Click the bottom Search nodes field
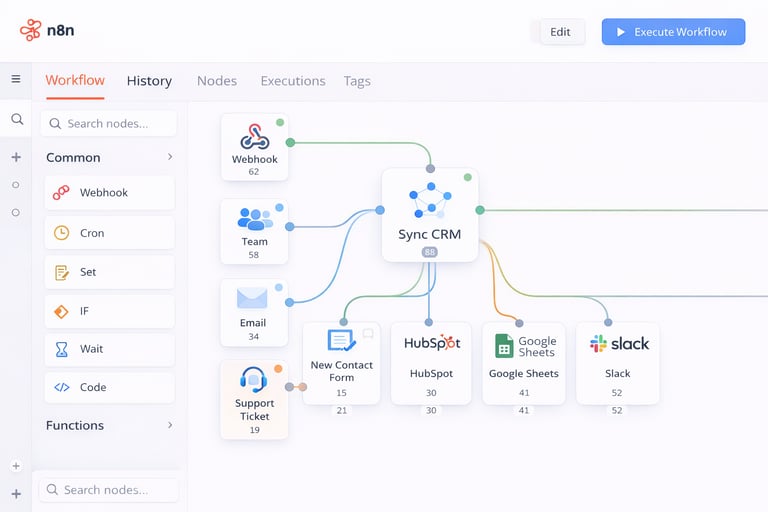Image resolution: width=768 pixels, height=512 pixels. [109, 489]
